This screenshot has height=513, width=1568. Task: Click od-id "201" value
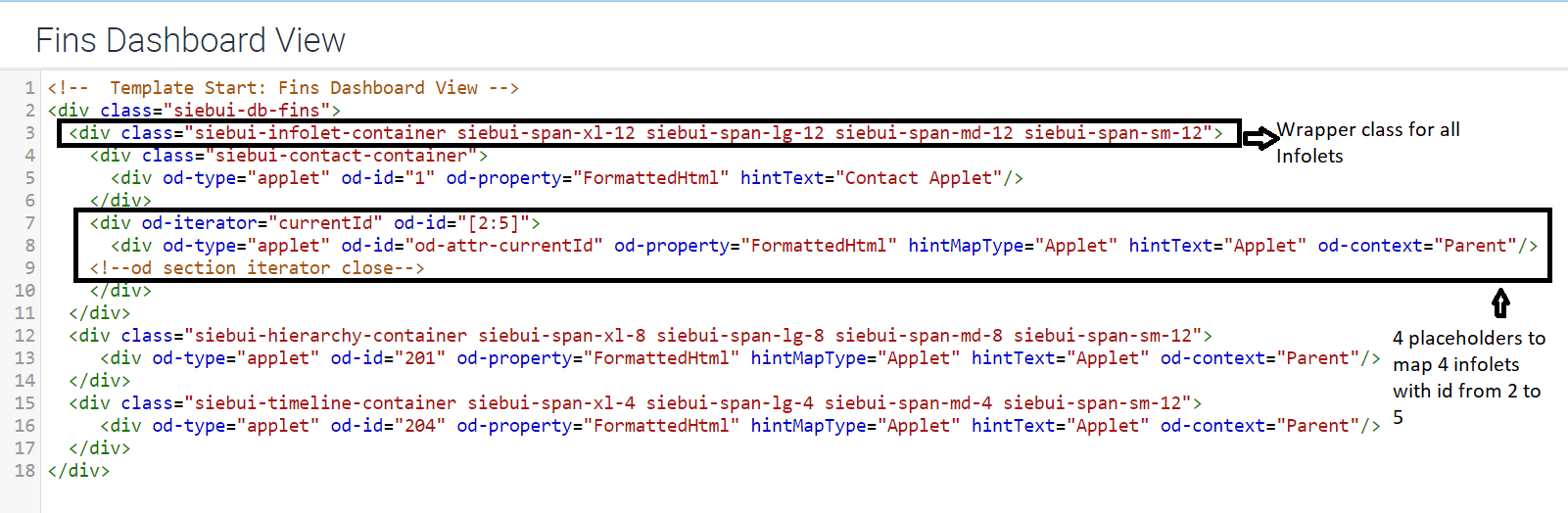pos(420,358)
